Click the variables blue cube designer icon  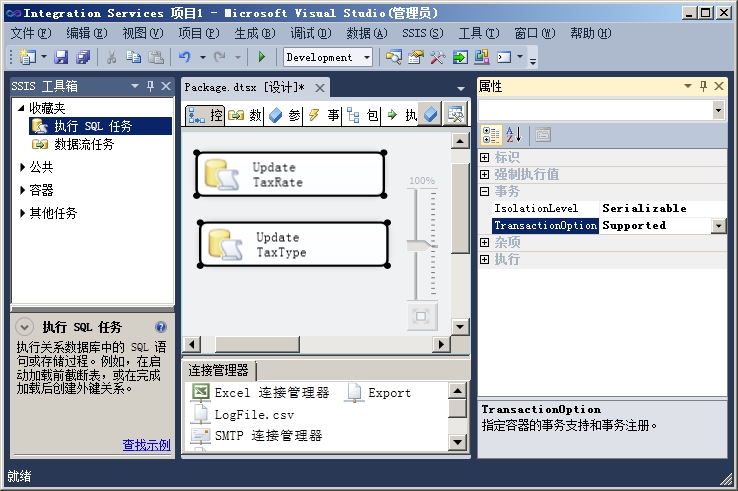[x=431, y=114]
